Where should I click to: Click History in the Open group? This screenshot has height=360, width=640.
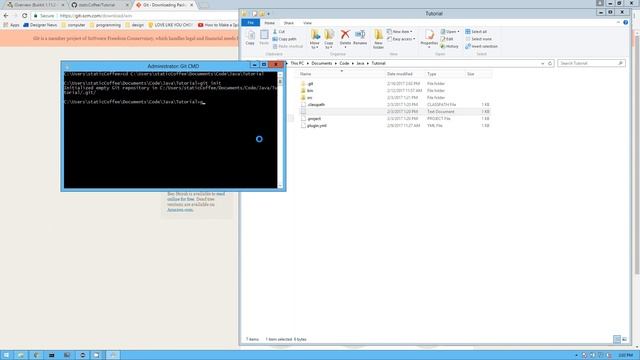tap(449, 46)
